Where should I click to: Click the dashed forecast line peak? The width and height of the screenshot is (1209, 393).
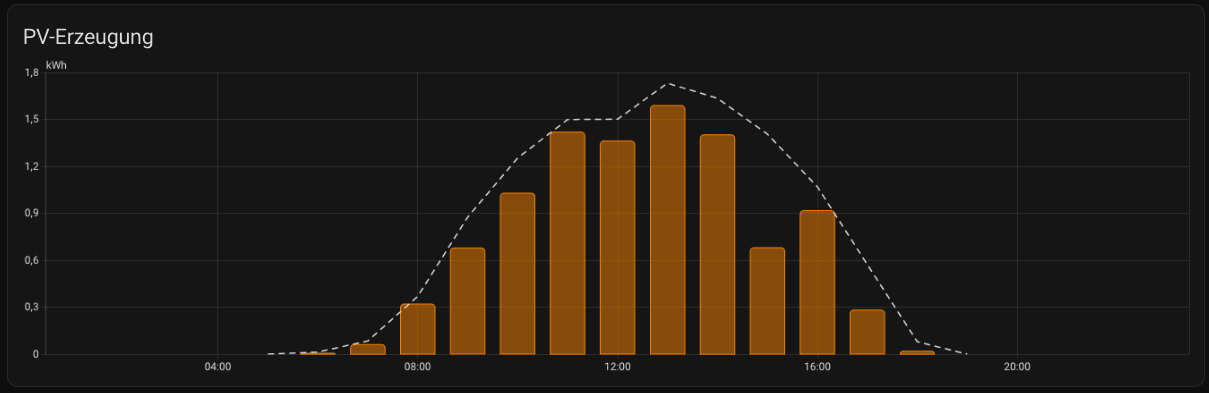point(668,84)
